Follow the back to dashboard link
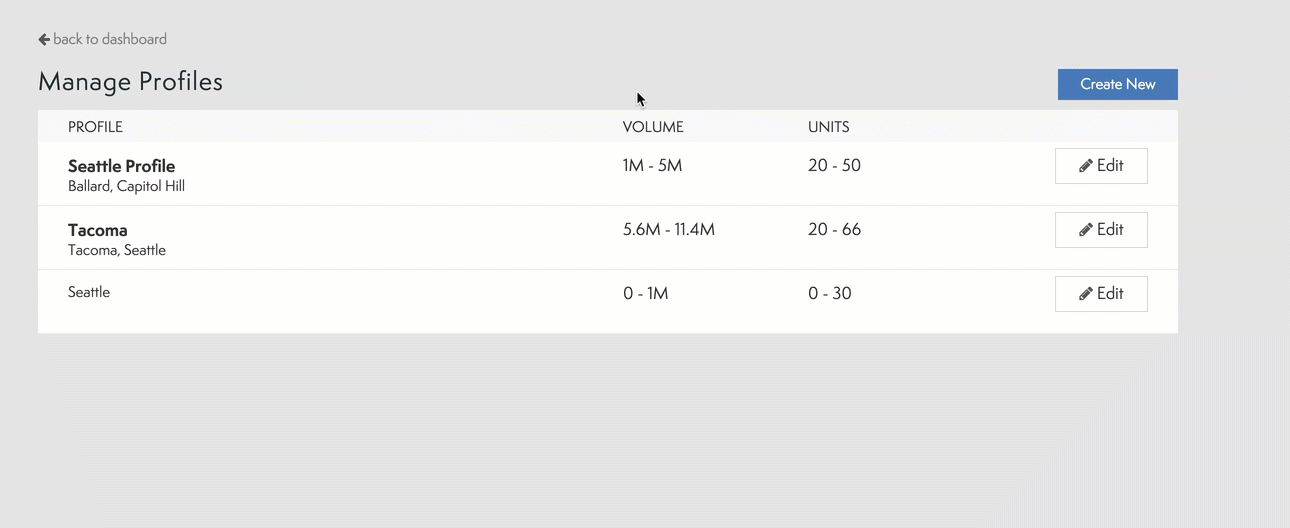1290x528 pixels. tap(109, 39)
